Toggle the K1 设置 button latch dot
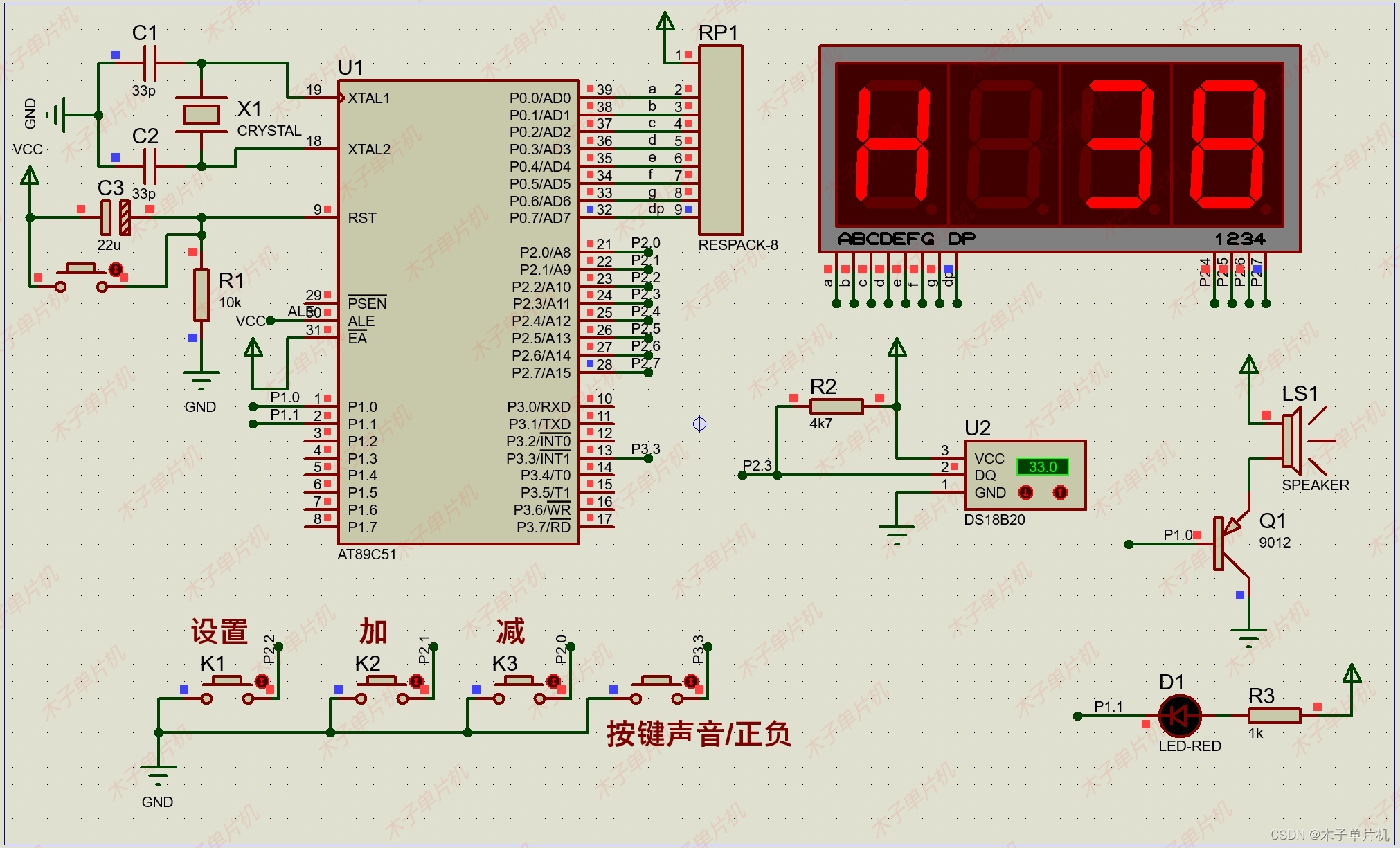 coord(262,681)
